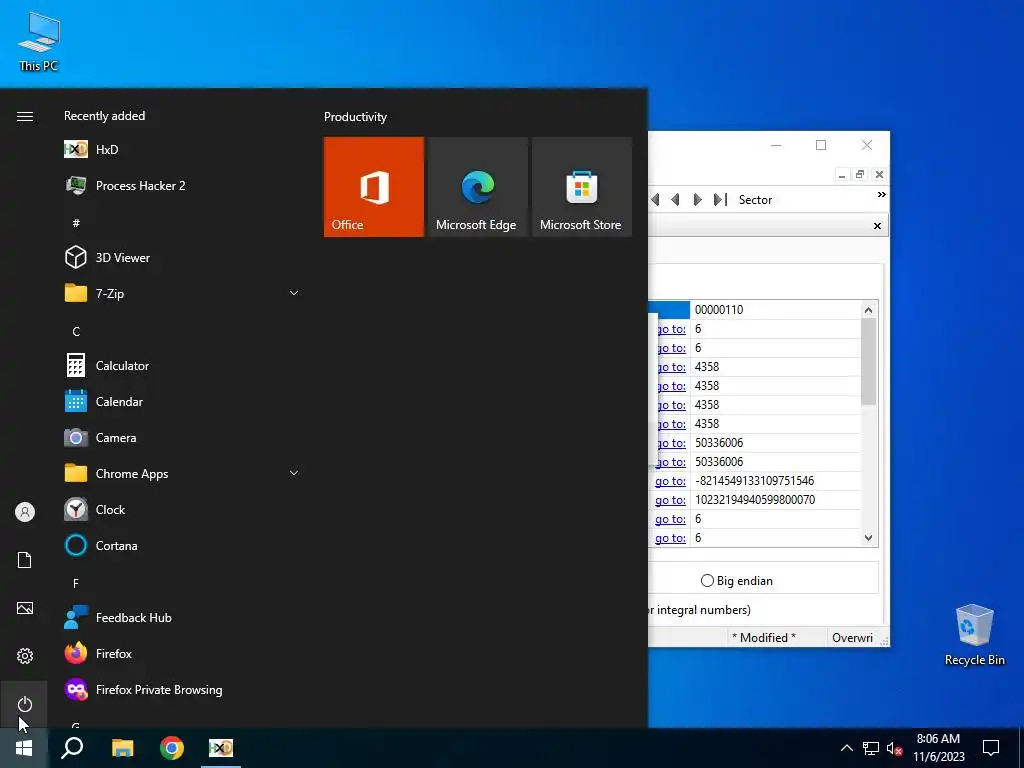Screen dimensions: 1024x768
Task: Expand the 7-Zip folder chevron
Action: coord(294,293)
